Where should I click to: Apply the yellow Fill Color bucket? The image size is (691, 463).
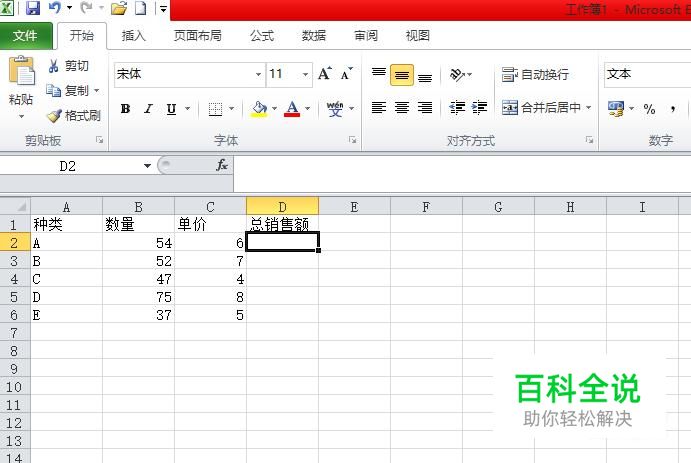(x=259, y=108)
